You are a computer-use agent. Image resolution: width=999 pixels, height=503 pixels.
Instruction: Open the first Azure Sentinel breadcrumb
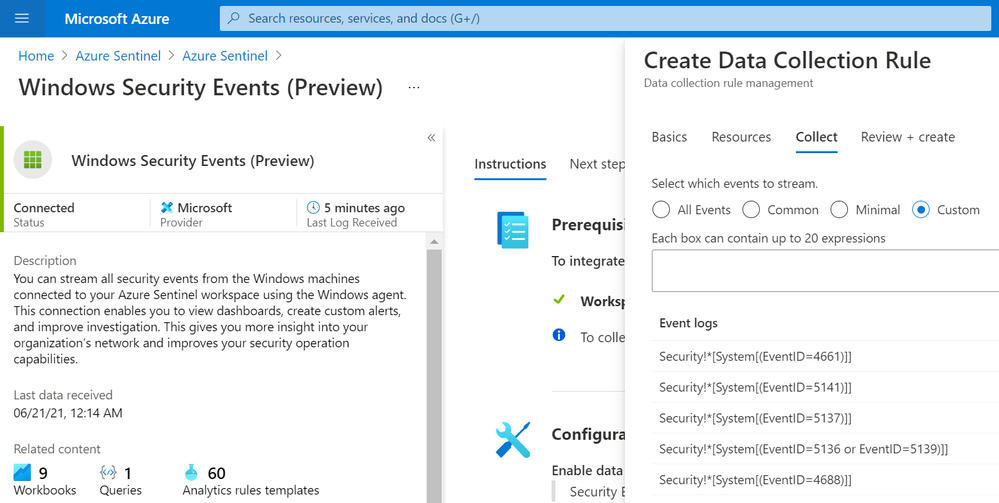[x=118, y=56]
